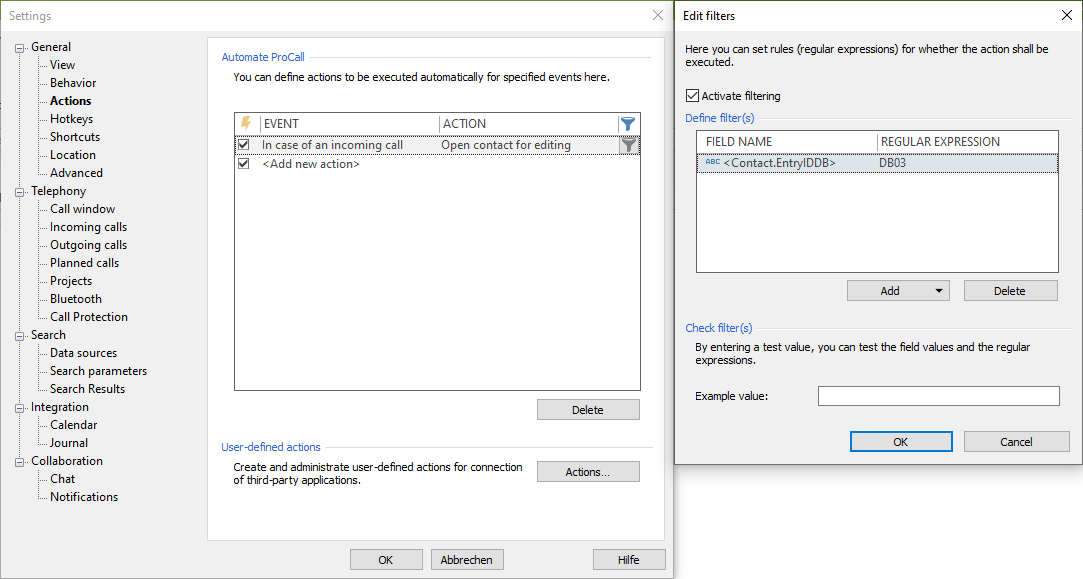Close the Settings window

(x=657, y=16)
